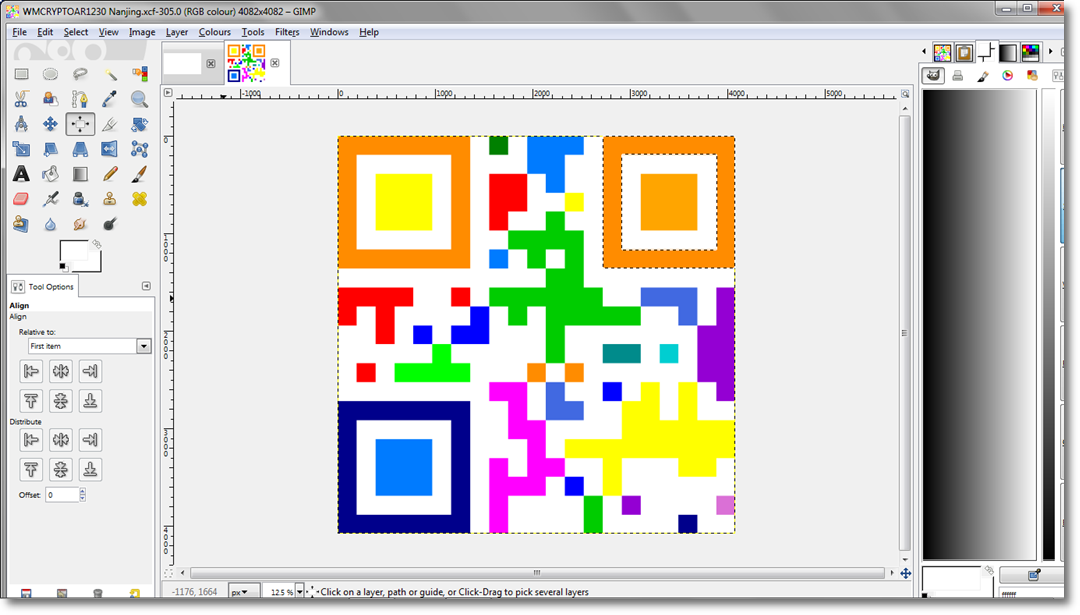Select the Colour Picker eyedropper tool
This screenshot has width=1080, height=615.
click(x=110, y=99)
